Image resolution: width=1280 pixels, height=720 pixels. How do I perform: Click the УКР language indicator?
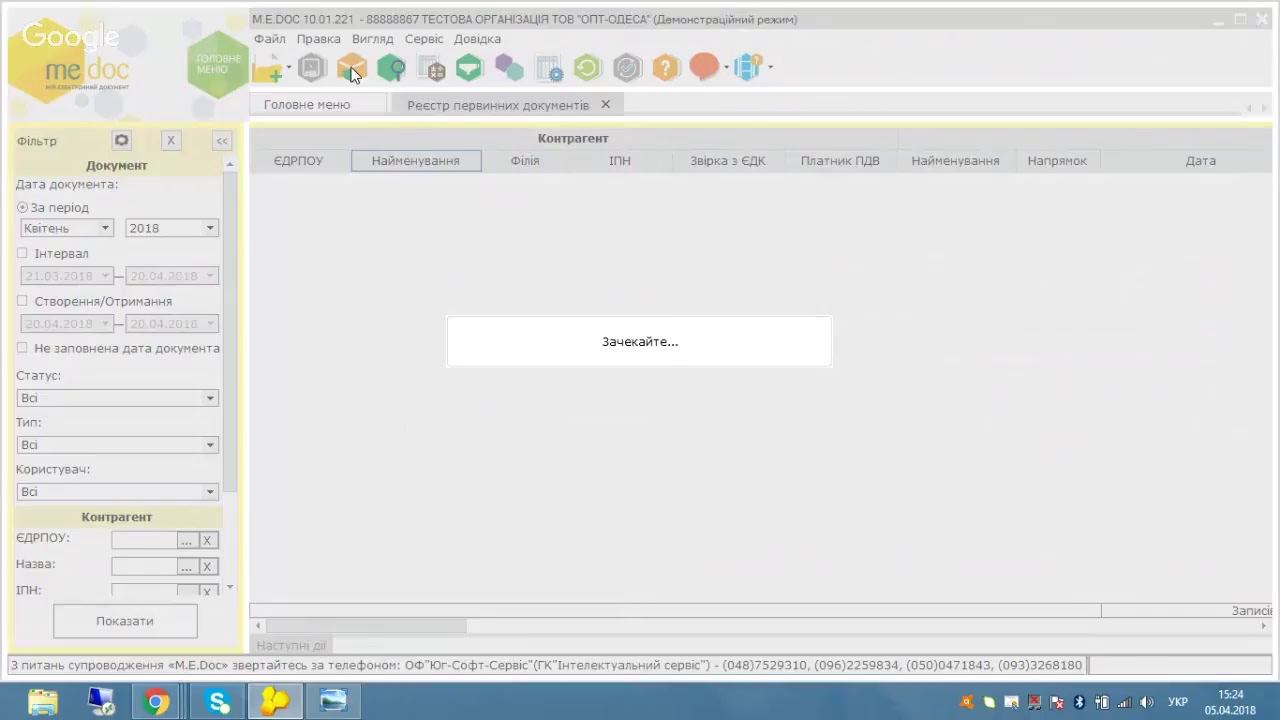click(x=1178, y=702)
